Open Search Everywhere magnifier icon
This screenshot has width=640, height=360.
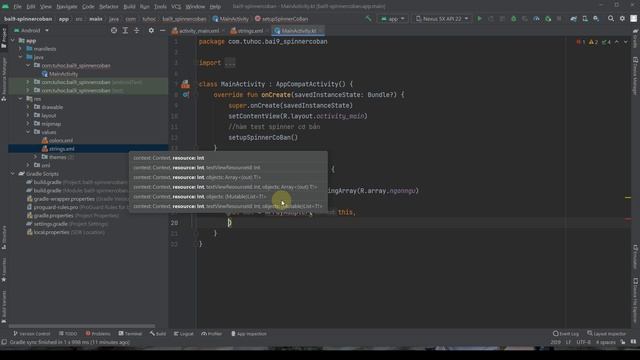coord(611,19)
